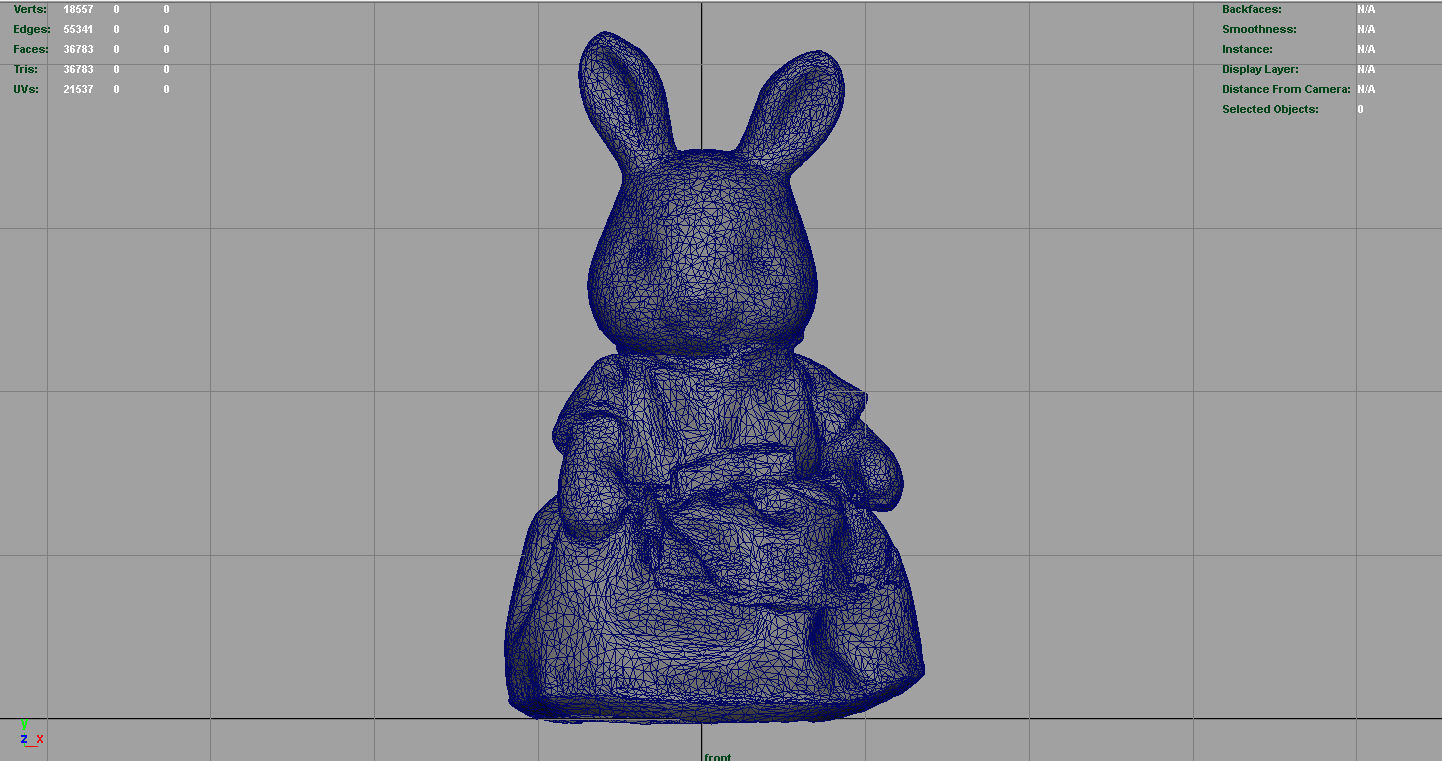Click the "Verts:" label in the HUD
The height and width of the screenshot is (761, 1442).
(30, 9)
